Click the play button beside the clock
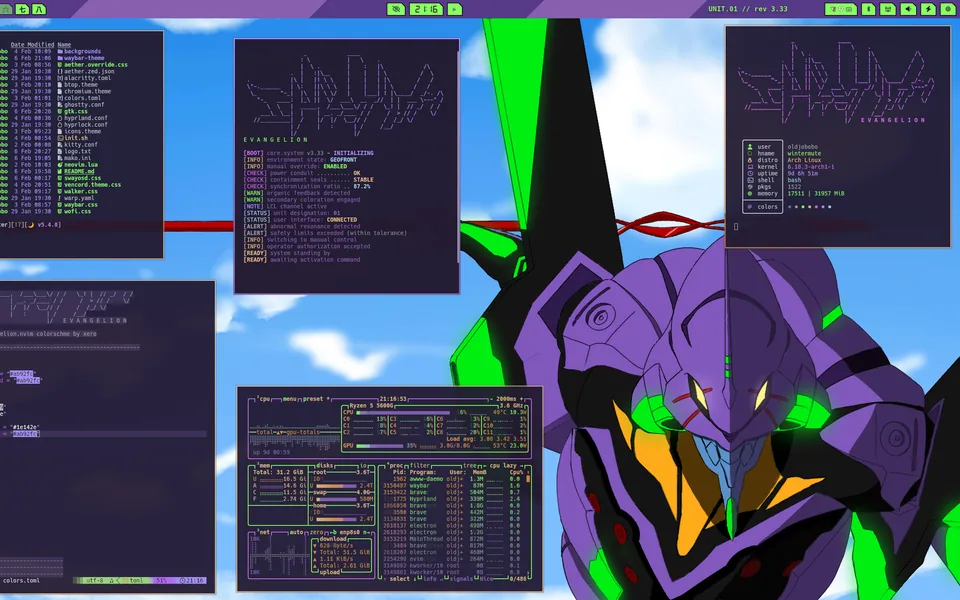 click(454, 9)
